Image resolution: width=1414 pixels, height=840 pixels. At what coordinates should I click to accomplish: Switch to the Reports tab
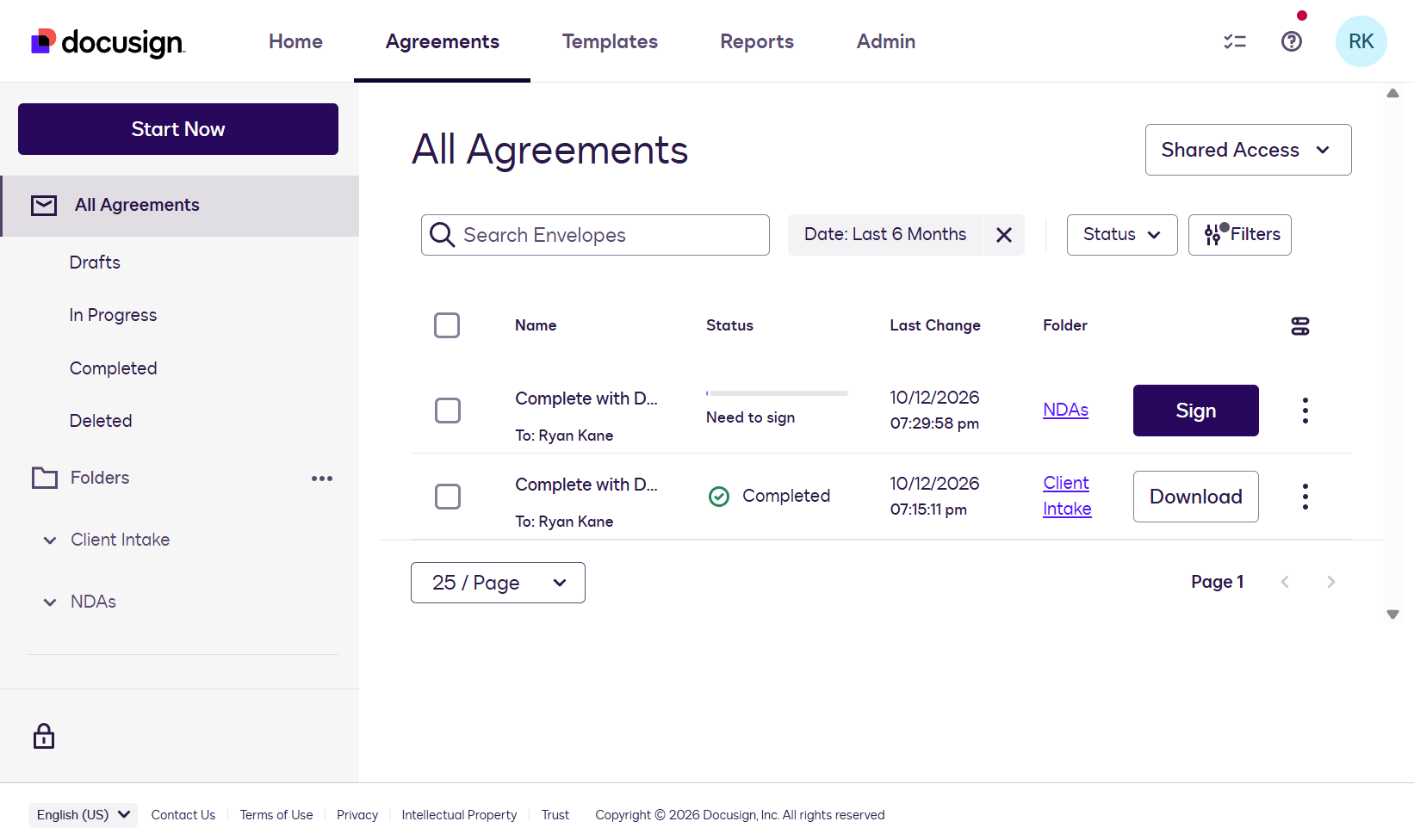coord(757,41)
